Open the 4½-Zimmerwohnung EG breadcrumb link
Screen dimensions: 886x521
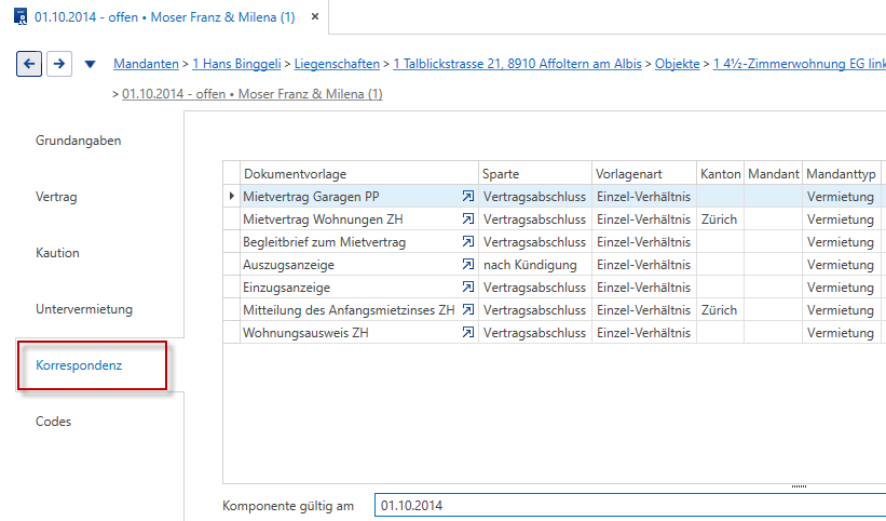click(799, 64)
